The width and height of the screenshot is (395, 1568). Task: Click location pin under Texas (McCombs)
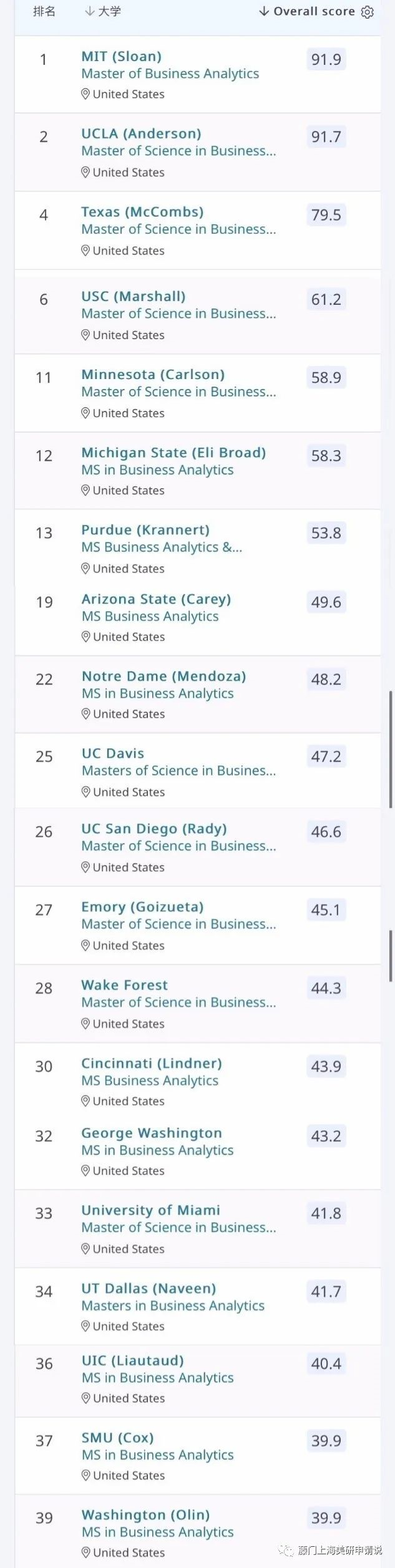coord(85,250)
